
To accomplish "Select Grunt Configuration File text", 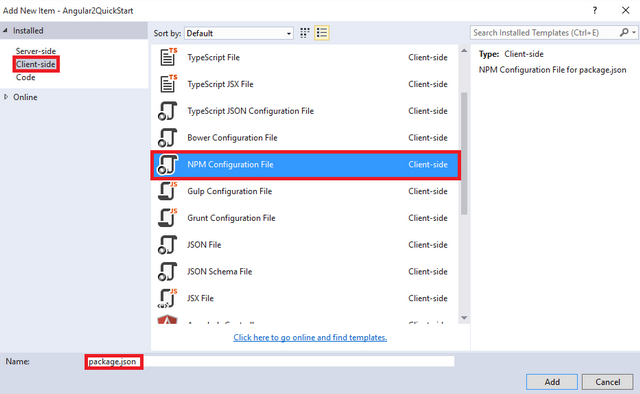I will pyautogui.click(x=231, y=218).
